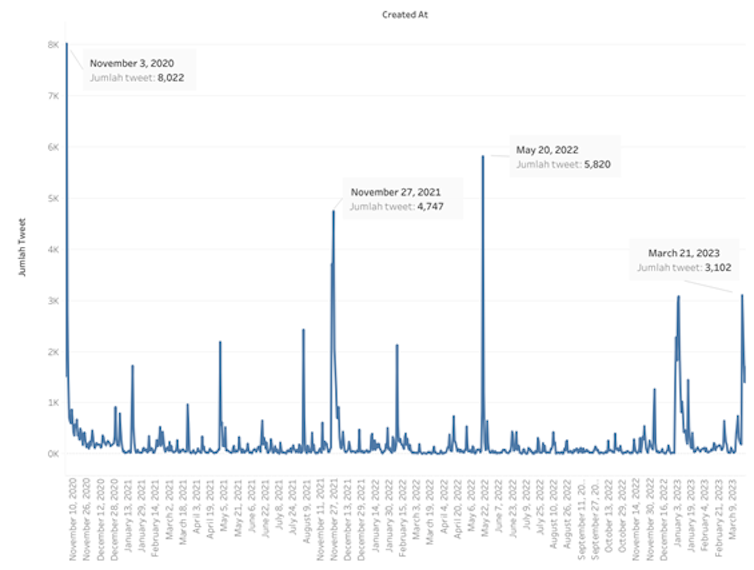Image resolution: width=754 pixels, height=570 pixels.
Task: Click the 5K y-axis tick label
Action: point(52,198)
